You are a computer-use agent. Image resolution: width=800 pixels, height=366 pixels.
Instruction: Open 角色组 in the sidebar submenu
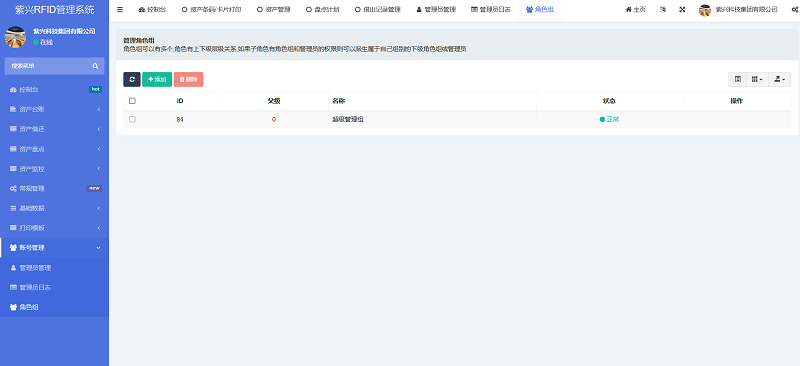click(54, 307)
